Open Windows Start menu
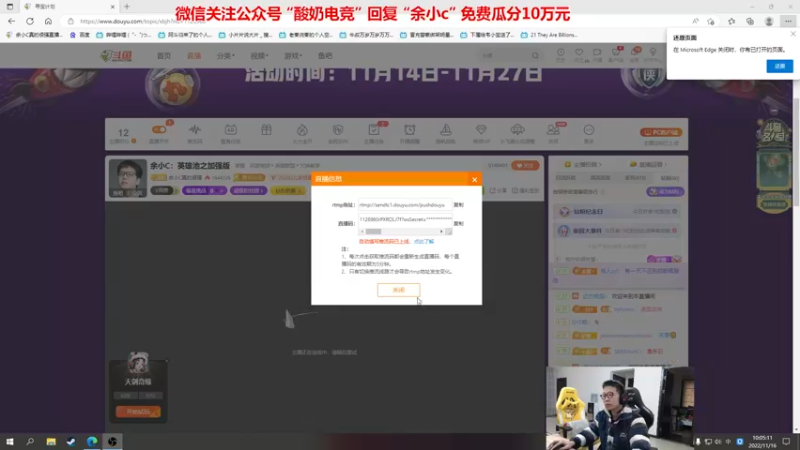 coord(10,441)
